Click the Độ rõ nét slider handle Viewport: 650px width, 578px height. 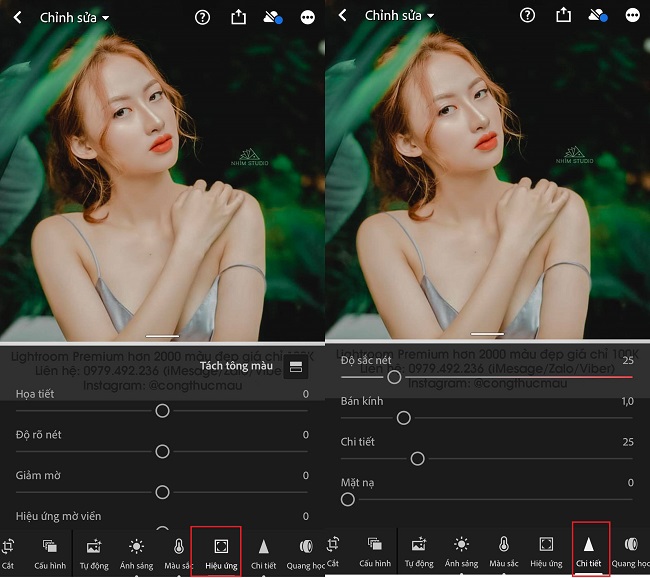click(x=162, y=452)
